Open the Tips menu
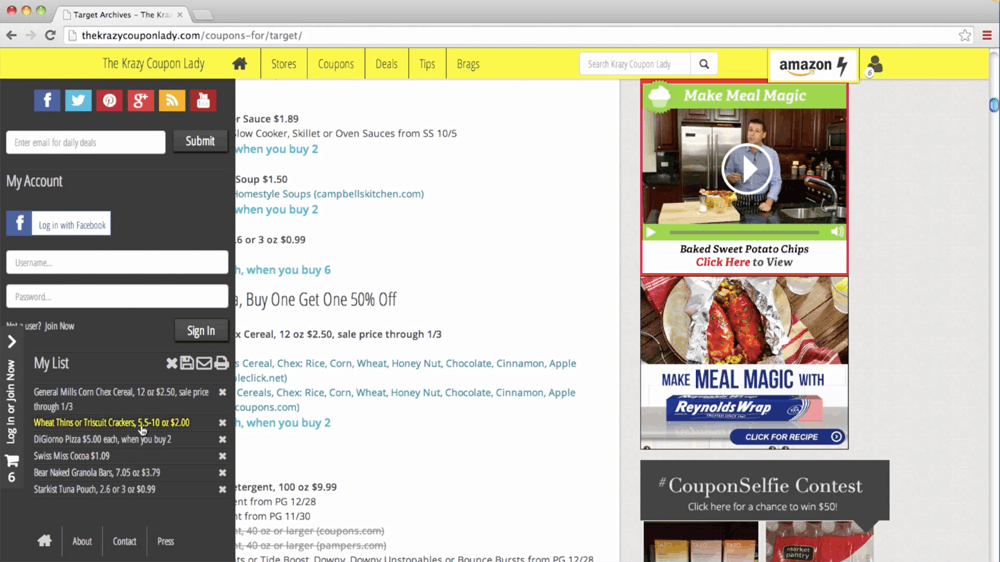Image resolution: width=1000 pixels, height=562 pixels. [427, 64]
